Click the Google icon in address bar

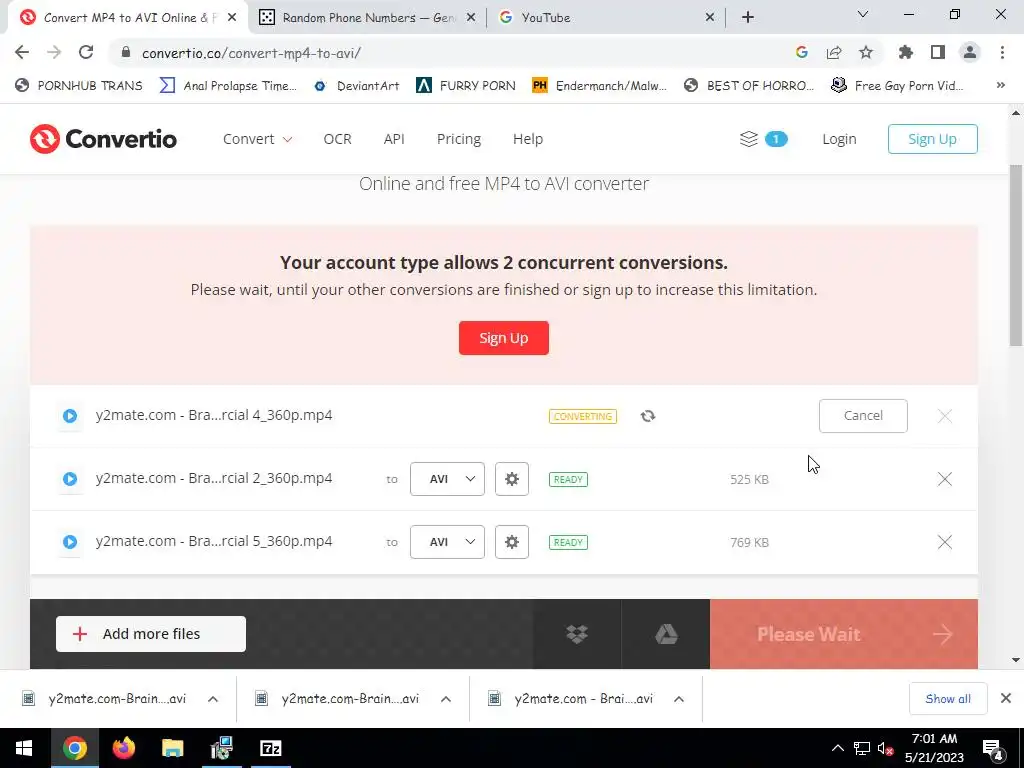click(801, 52)
